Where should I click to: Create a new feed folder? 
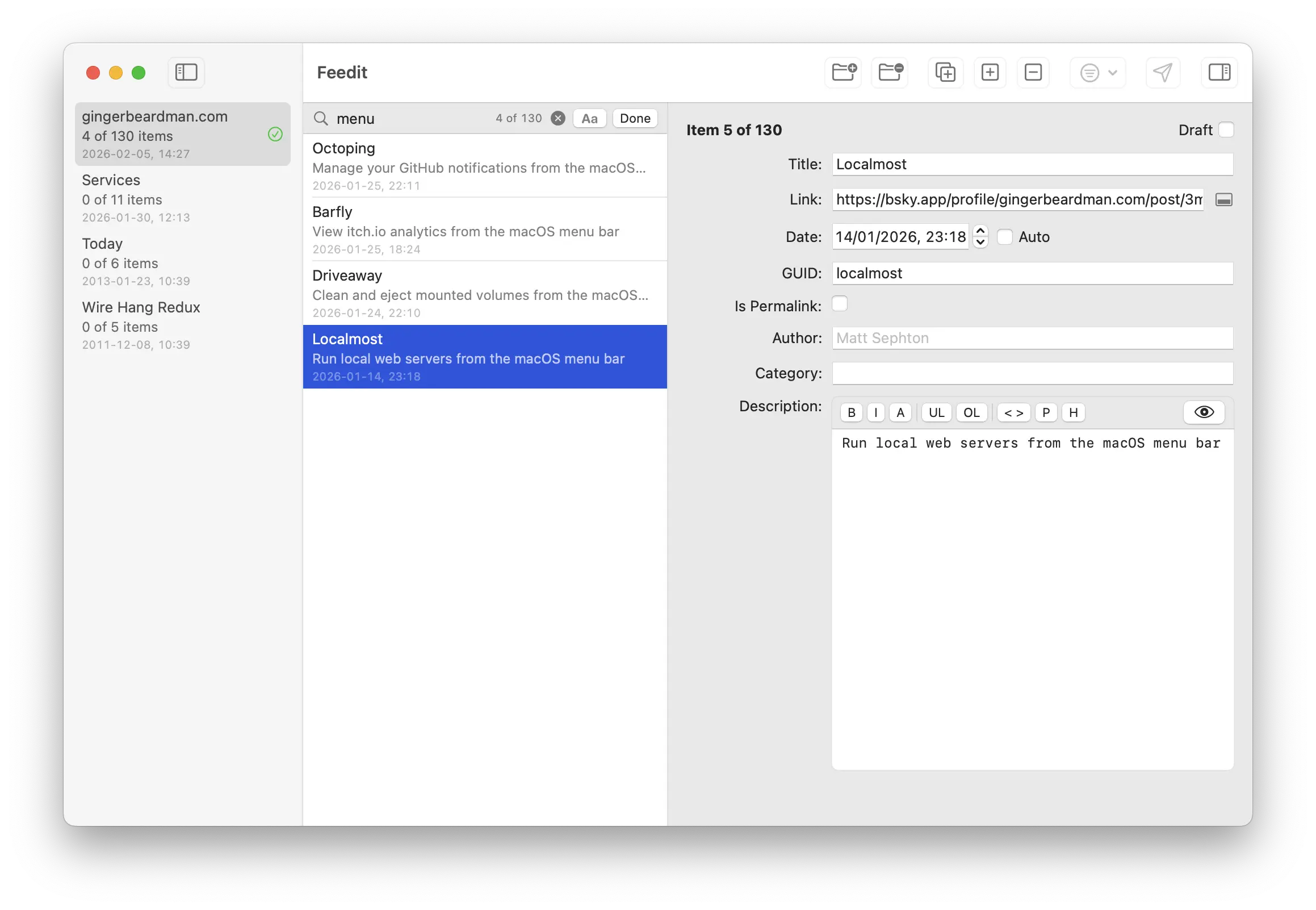coord(842,72)
